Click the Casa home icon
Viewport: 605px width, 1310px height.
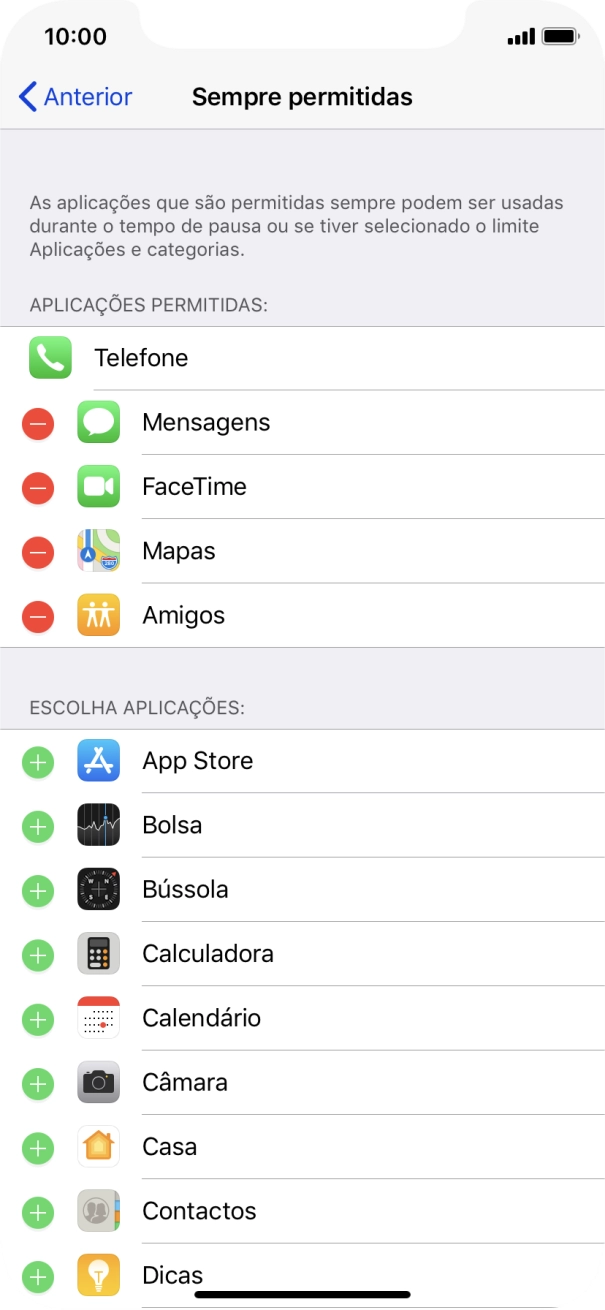coord(98,1147)
